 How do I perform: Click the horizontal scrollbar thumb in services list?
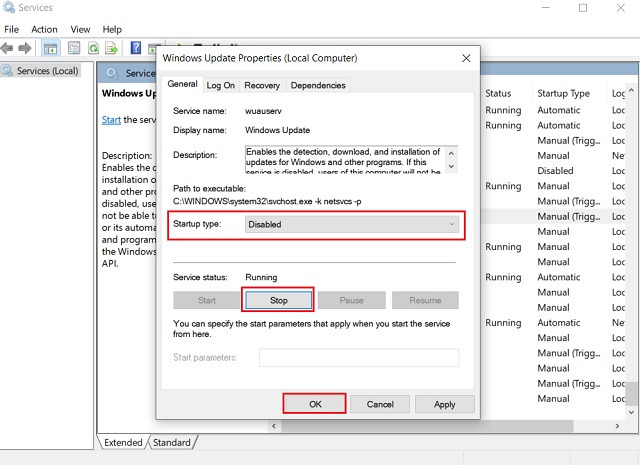427,426
